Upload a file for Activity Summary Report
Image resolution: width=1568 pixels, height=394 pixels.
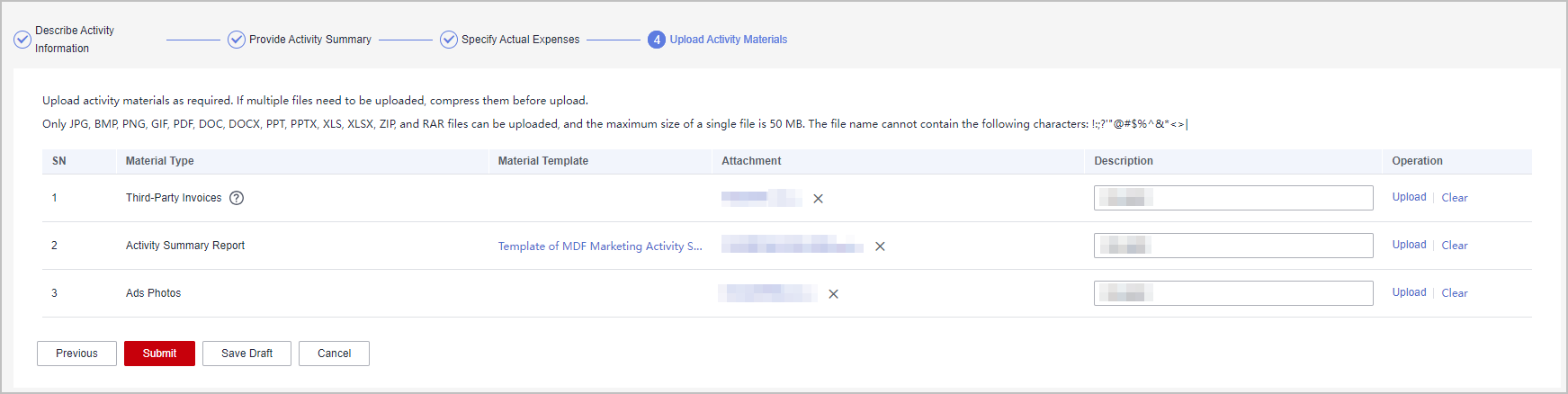(1409, 245)
